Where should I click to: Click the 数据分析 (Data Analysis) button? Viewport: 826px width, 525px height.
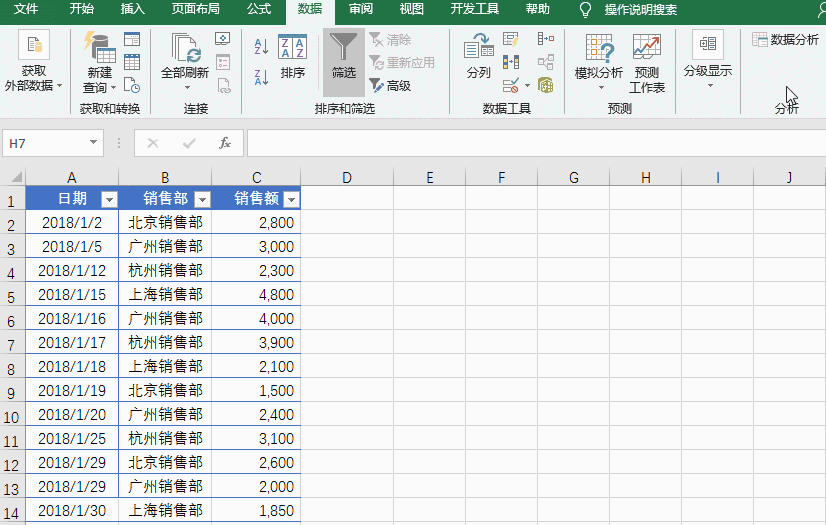point(785,39)
